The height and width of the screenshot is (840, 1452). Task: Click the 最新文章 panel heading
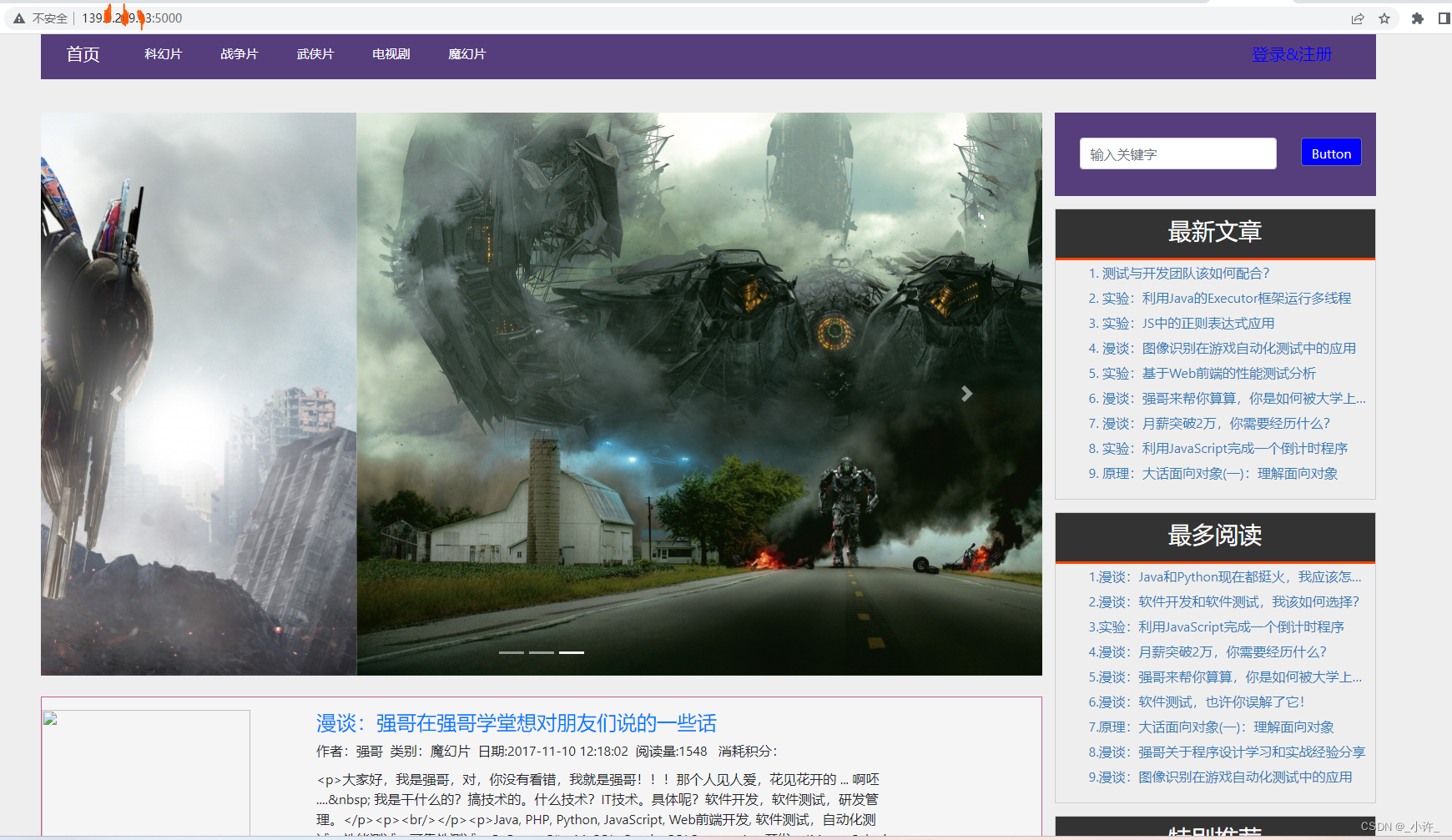[x=1215, y=232]
